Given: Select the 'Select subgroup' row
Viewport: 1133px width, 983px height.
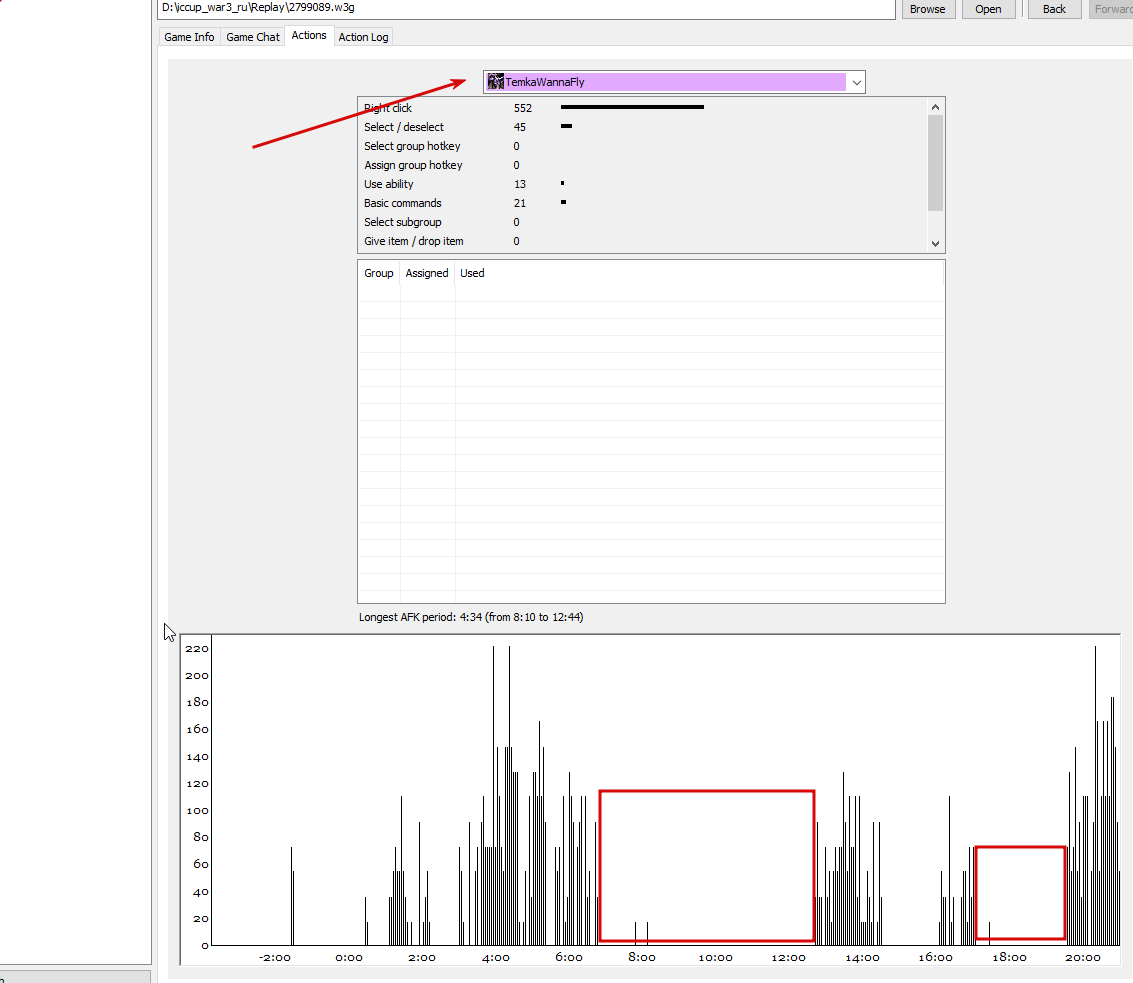Looking at the screenshot, I should click(642, 222).
